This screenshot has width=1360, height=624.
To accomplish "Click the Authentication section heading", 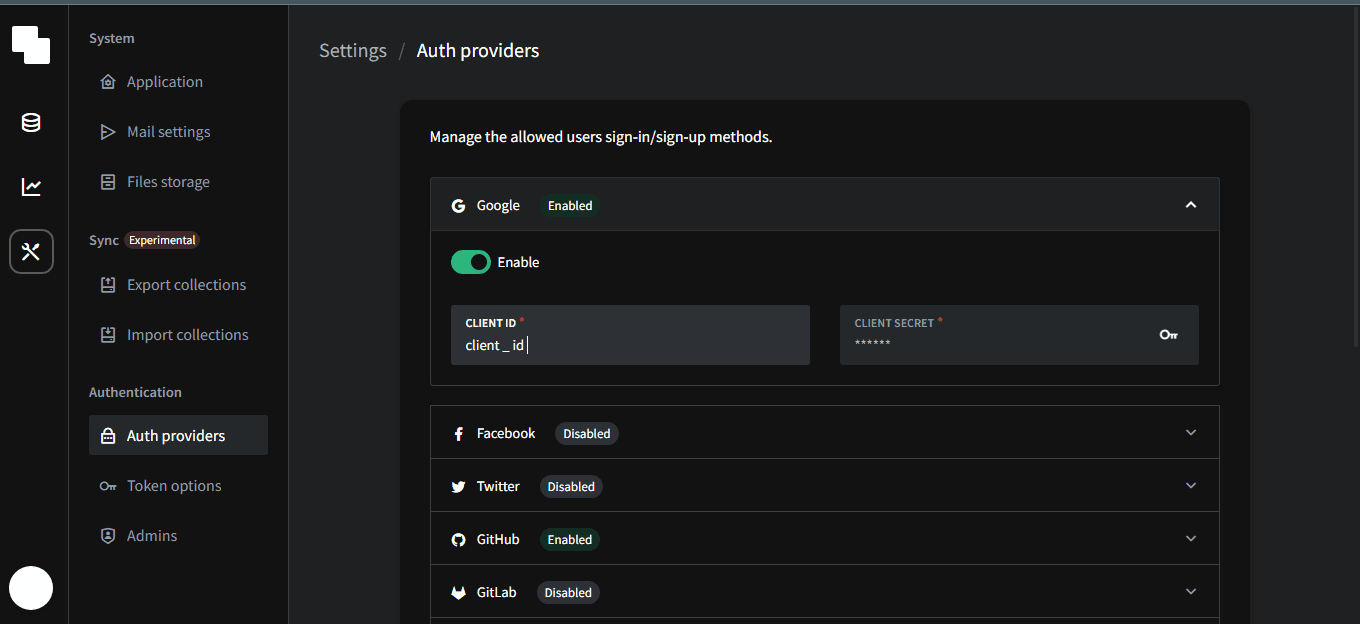I will (x=135, y=392).
